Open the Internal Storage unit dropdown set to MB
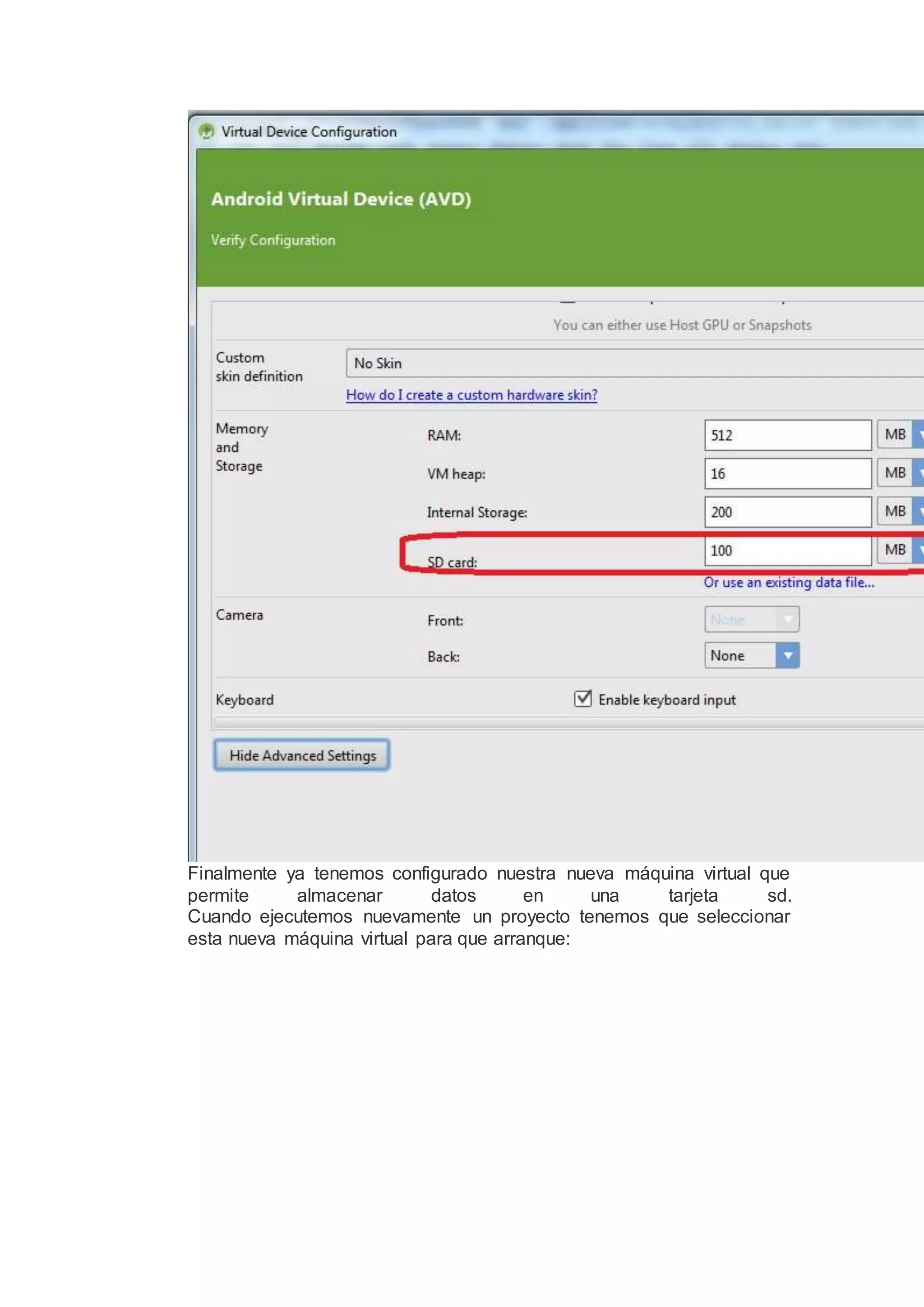This screenshot has height=1307, width=924. [901, 511]
